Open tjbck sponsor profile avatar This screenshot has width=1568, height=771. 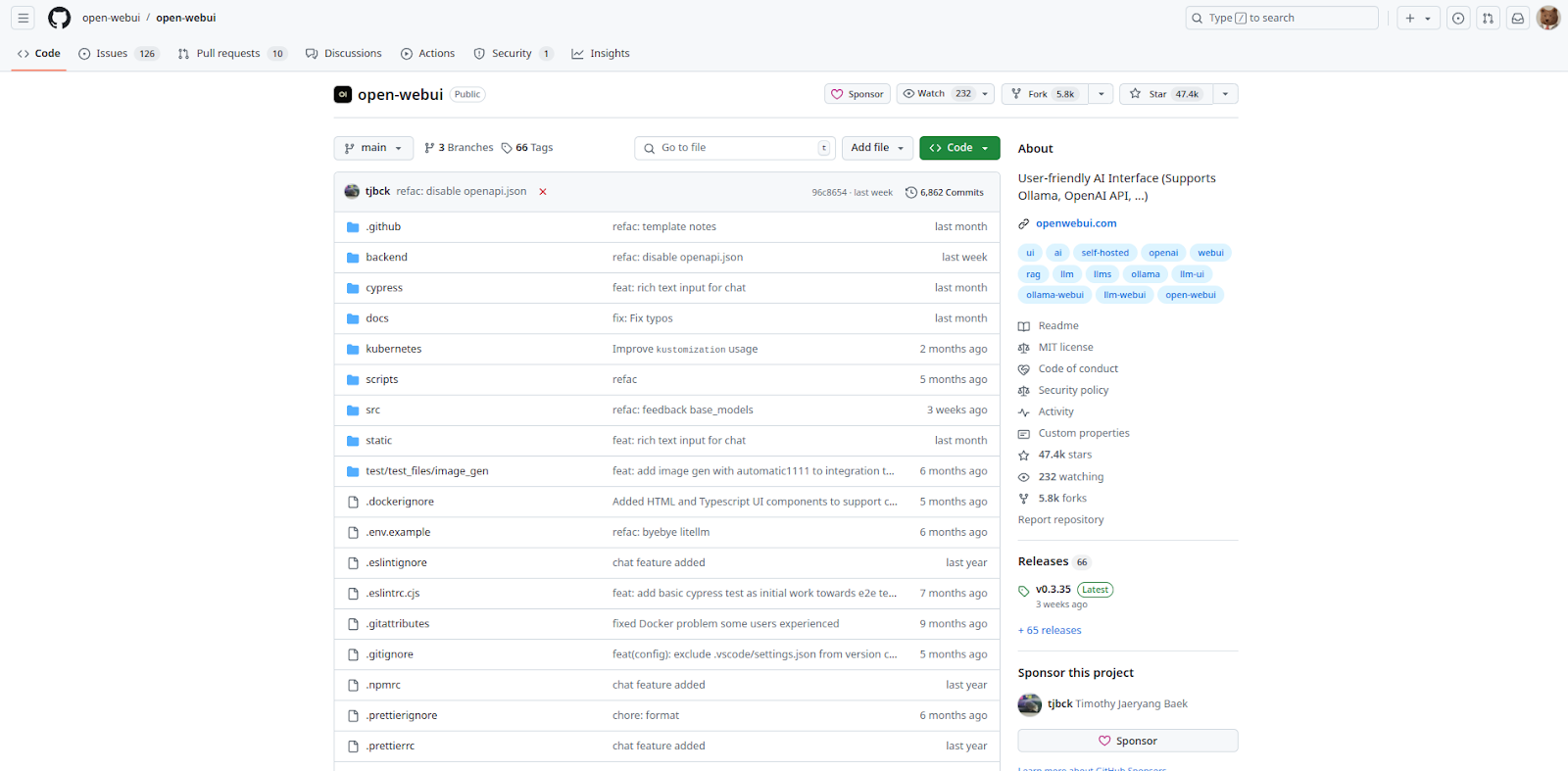pos(1030,704)
